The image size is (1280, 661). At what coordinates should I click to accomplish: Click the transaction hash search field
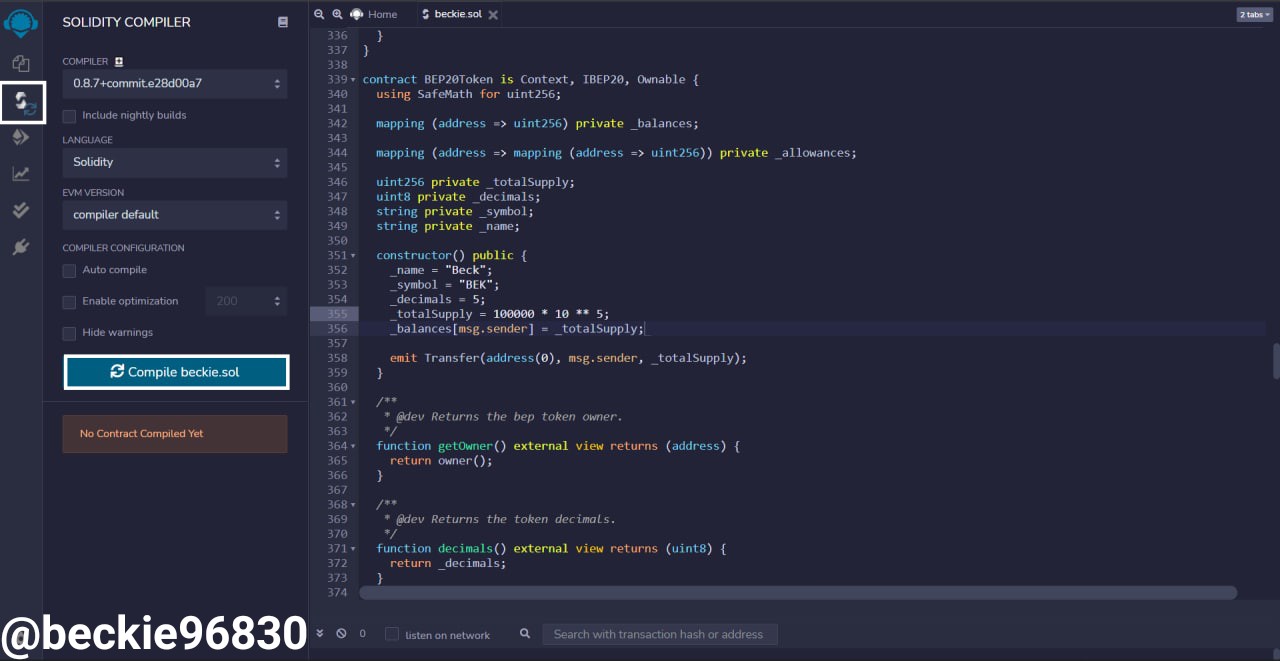coord(659,634)
